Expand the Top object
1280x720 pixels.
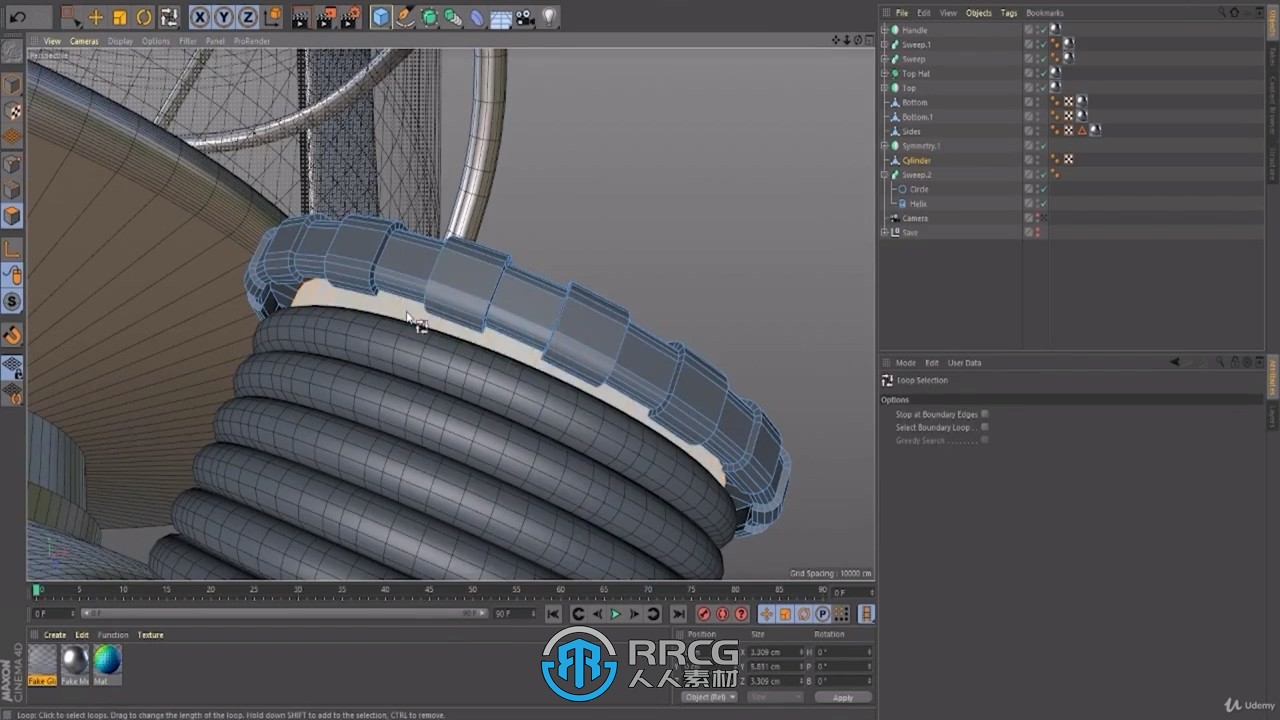coord(884,88)
